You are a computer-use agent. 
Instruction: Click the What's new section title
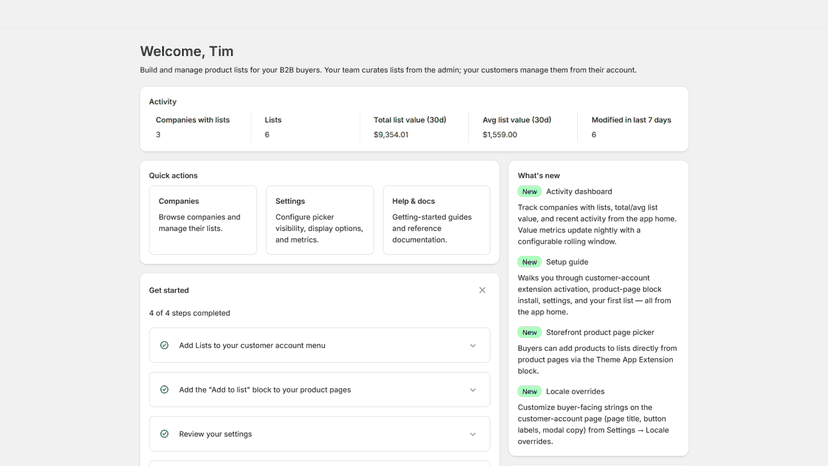coord(539,175)
